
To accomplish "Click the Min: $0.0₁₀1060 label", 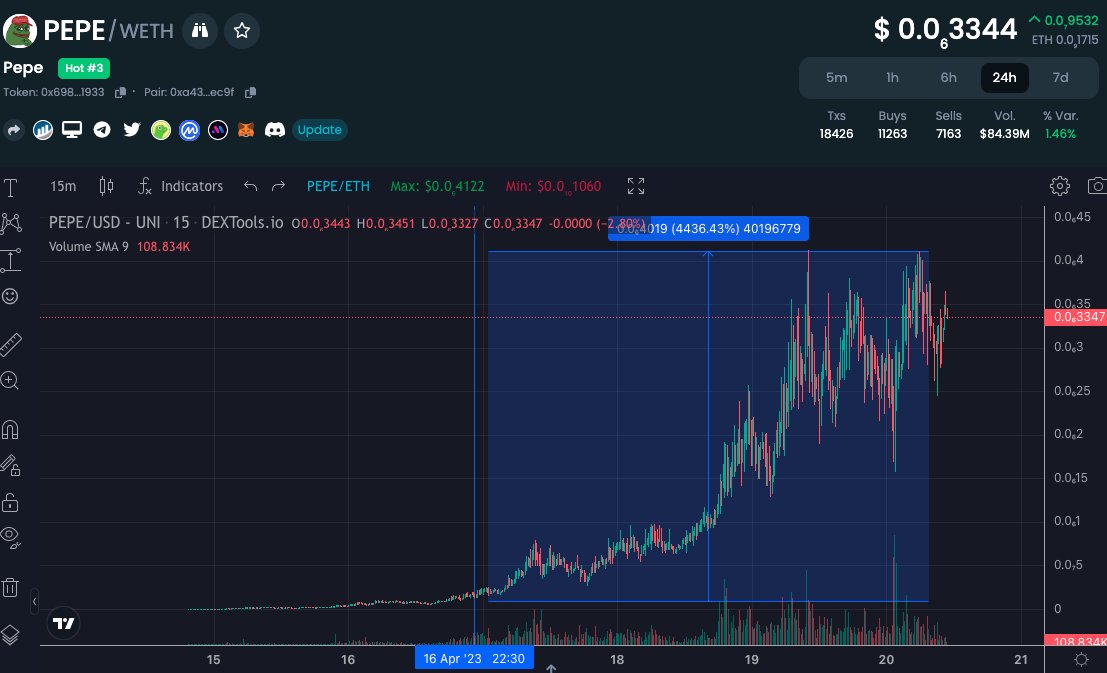I will point(553,186).
